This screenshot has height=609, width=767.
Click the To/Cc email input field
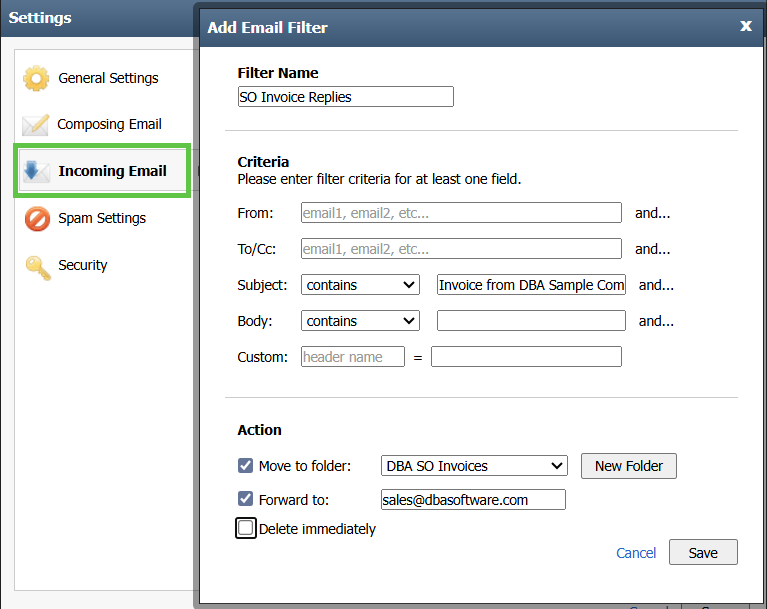(461, 248)
